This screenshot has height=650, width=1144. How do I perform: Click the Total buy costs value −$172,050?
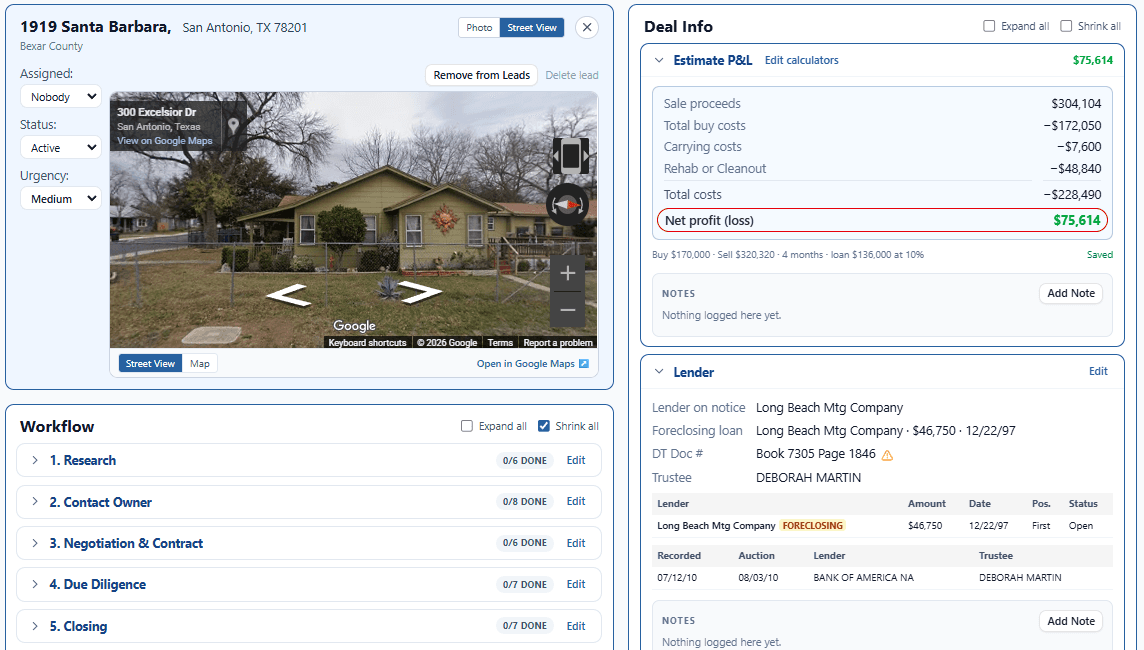(x=1072, y=125)
